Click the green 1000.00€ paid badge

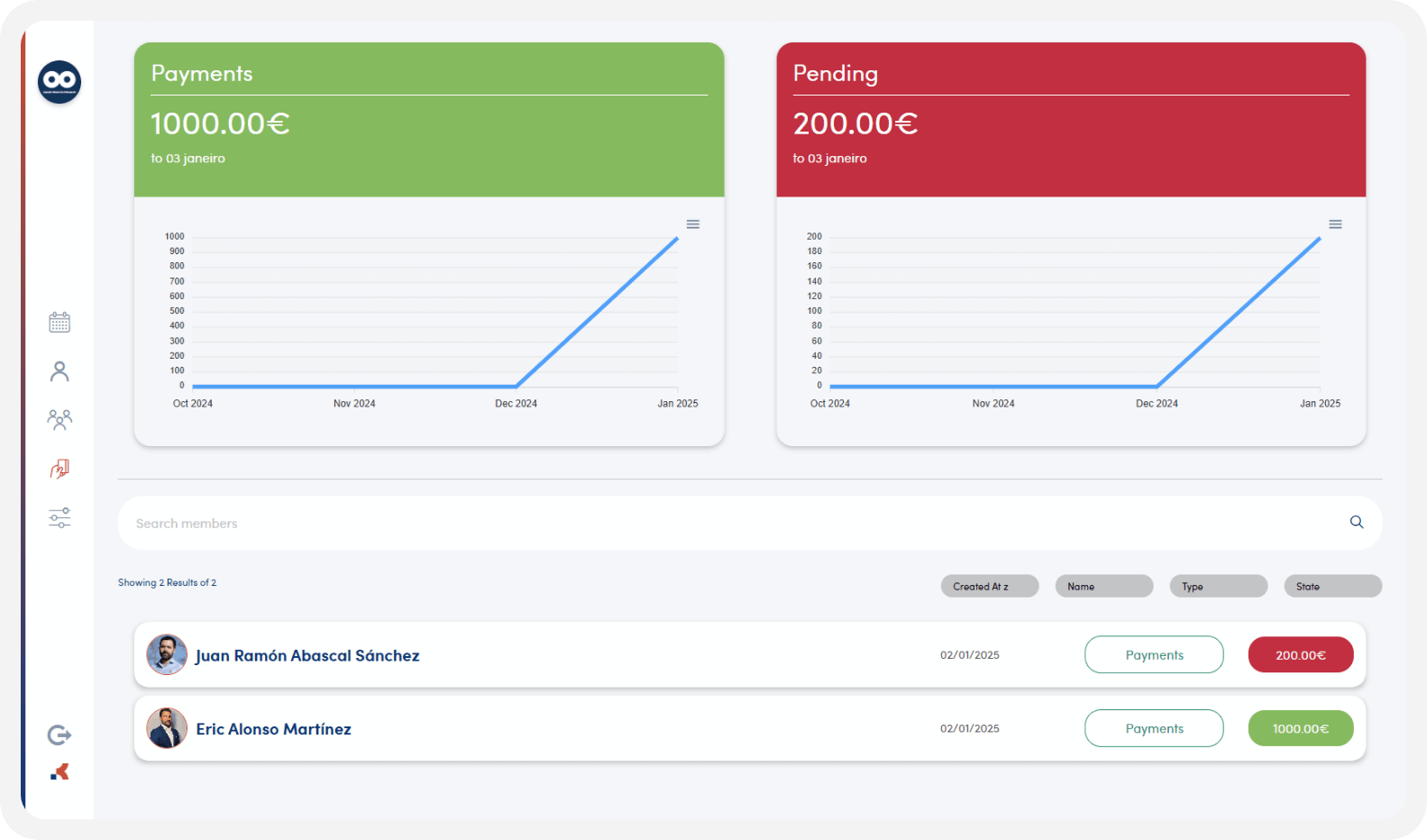1300,729
